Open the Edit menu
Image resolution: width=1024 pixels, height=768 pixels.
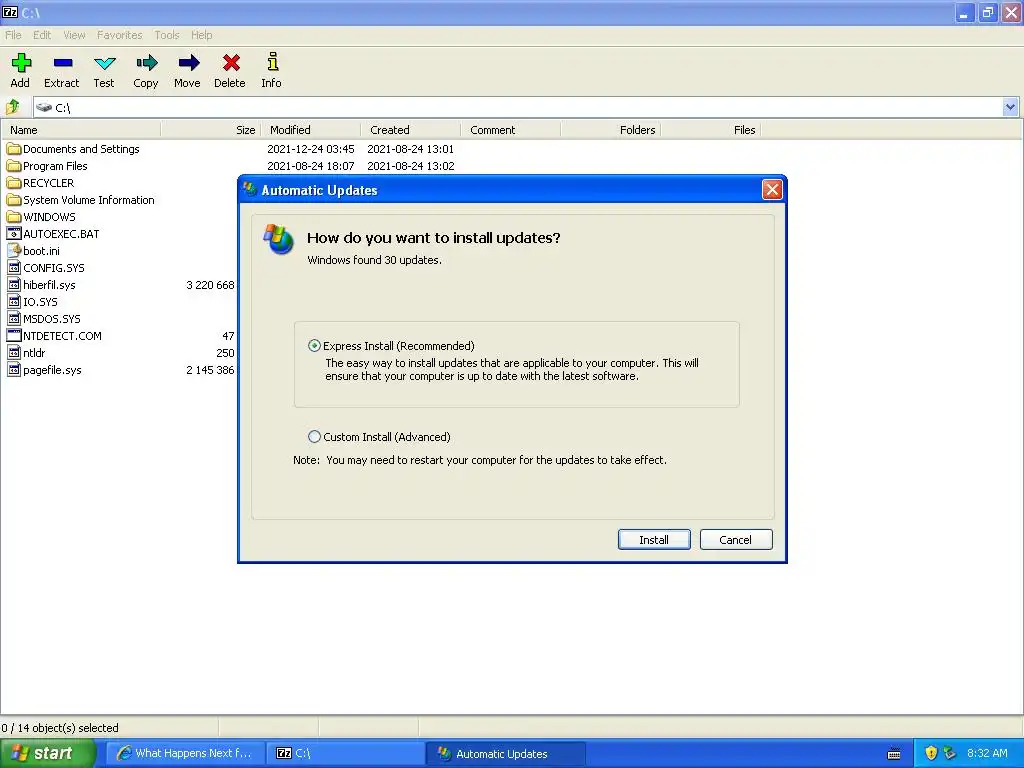point(42,35)
